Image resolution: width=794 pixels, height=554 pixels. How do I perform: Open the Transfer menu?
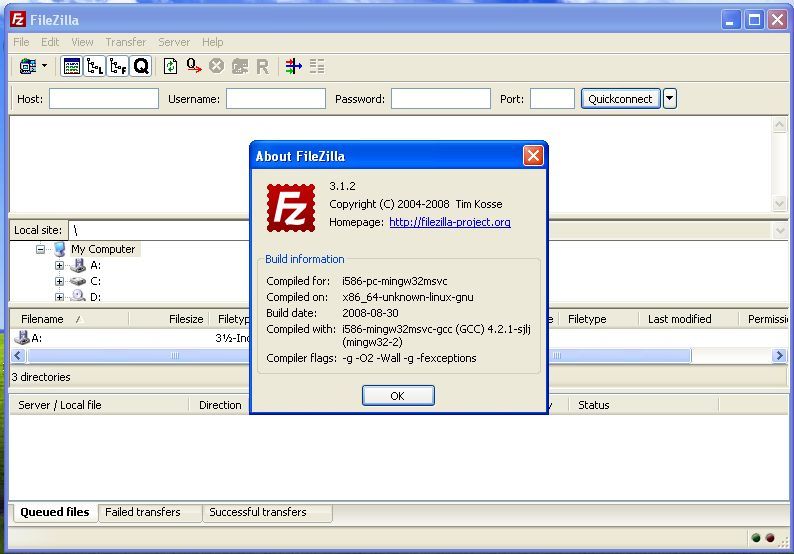coord(126,42)
